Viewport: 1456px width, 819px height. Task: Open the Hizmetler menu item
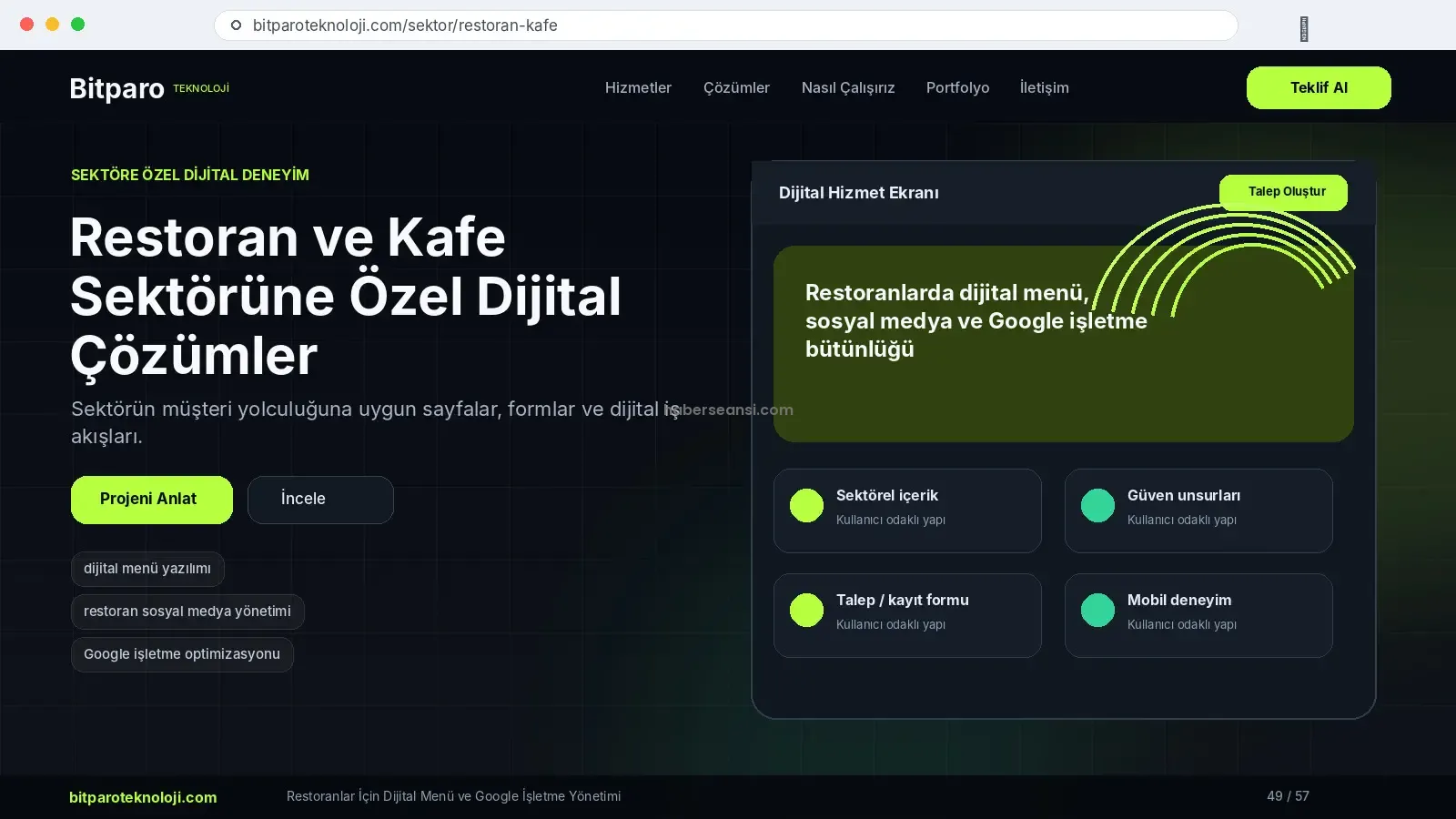638,87
